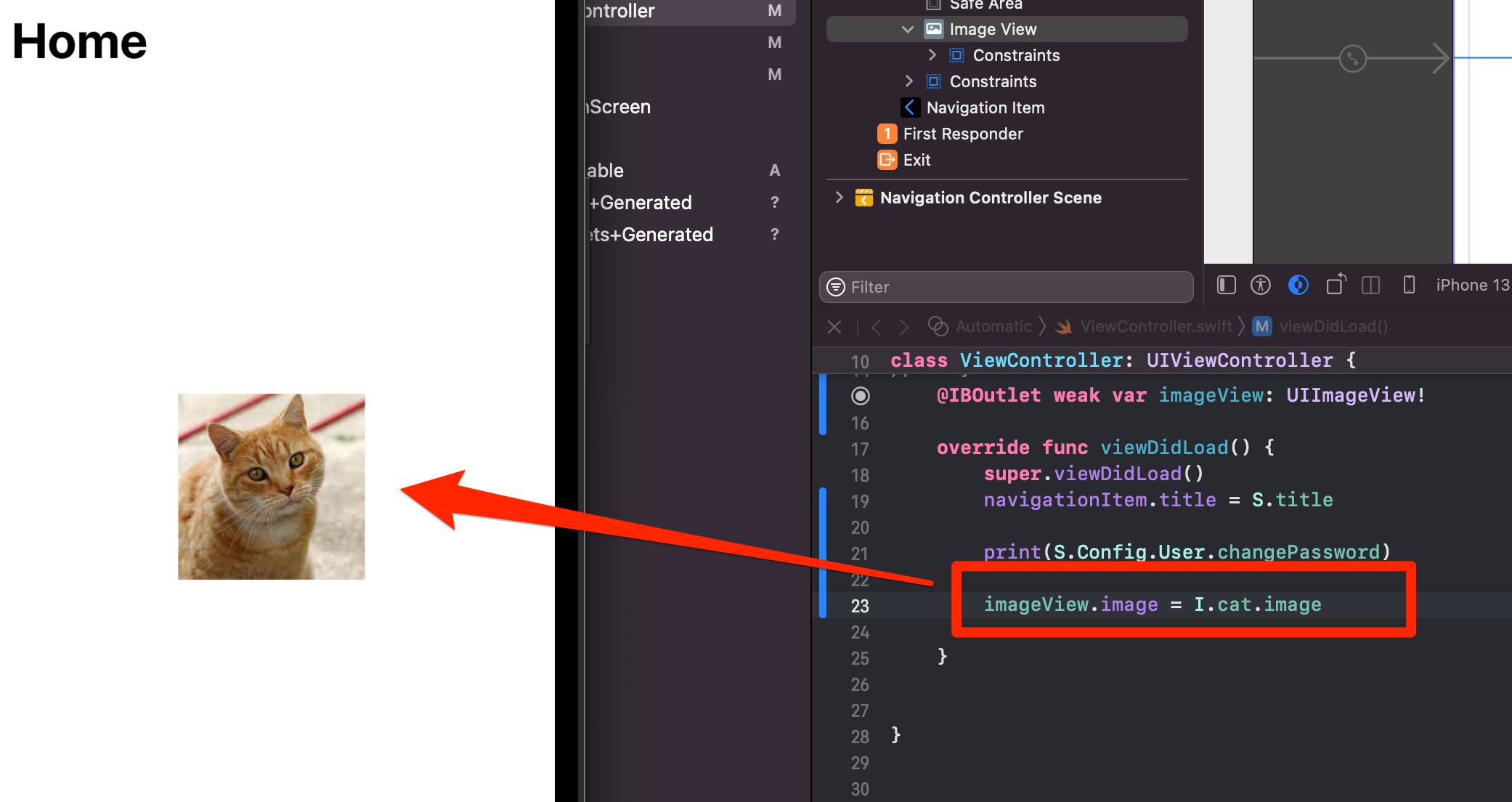Click the cat image thumbnail
This screenshot has height=802, width=1512.
click(x=272, y=487)
